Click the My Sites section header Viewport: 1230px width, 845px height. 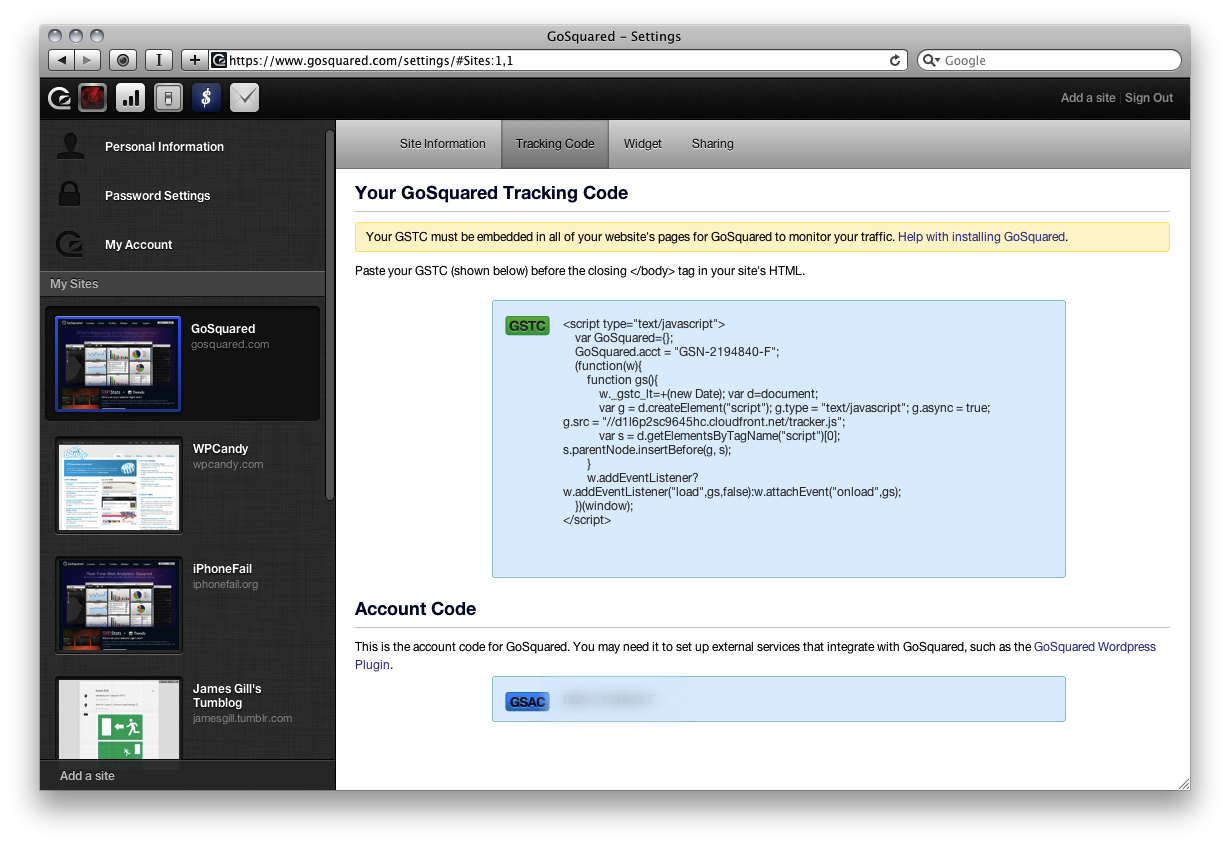pos(182,284)
